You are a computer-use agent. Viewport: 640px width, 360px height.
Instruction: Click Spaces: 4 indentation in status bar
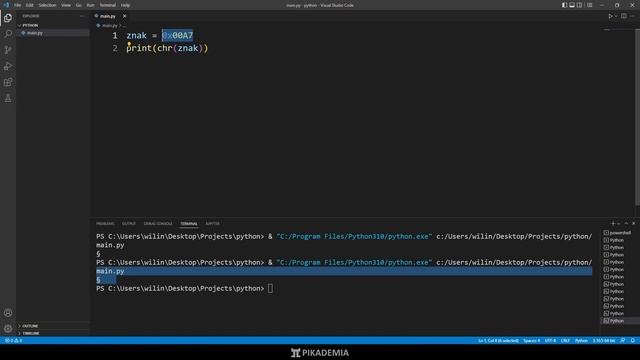[x=531, y=340]
